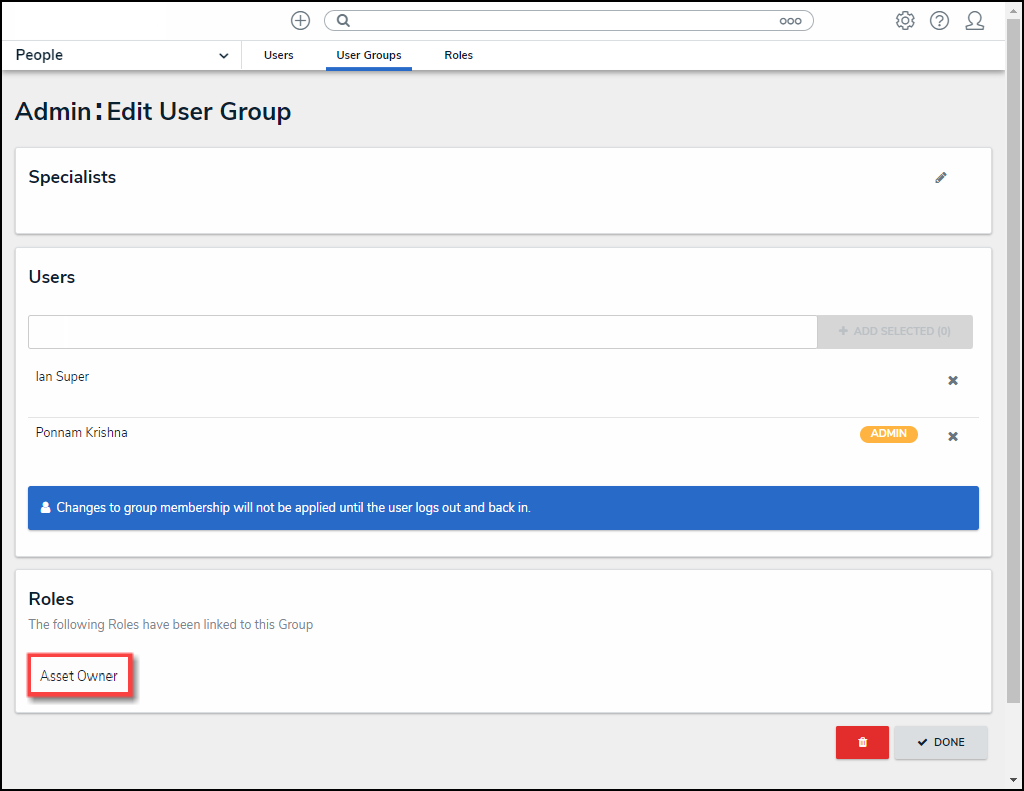Open the user profile icon

(974, 21)
